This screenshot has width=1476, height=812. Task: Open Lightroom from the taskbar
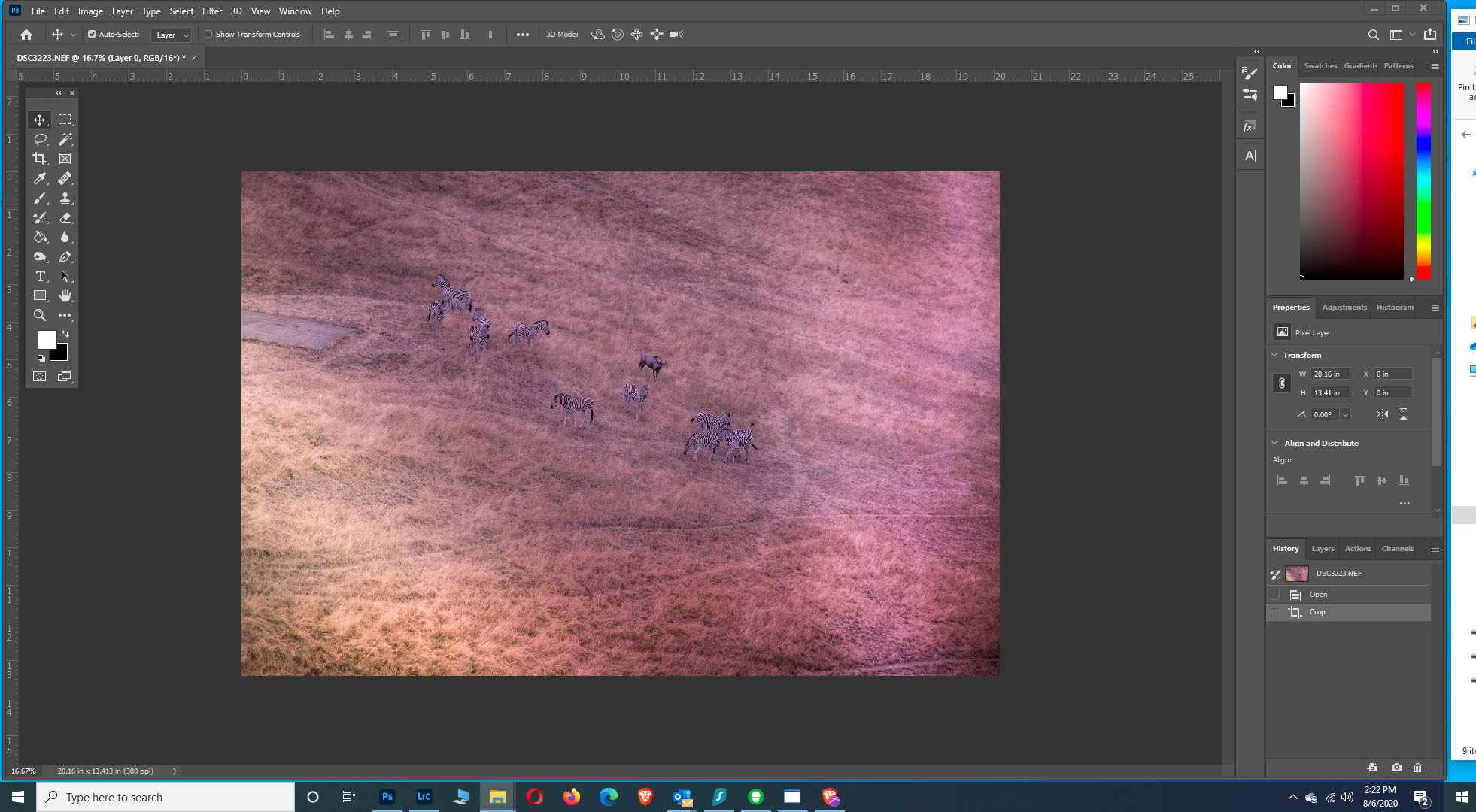tap(424, 796)
